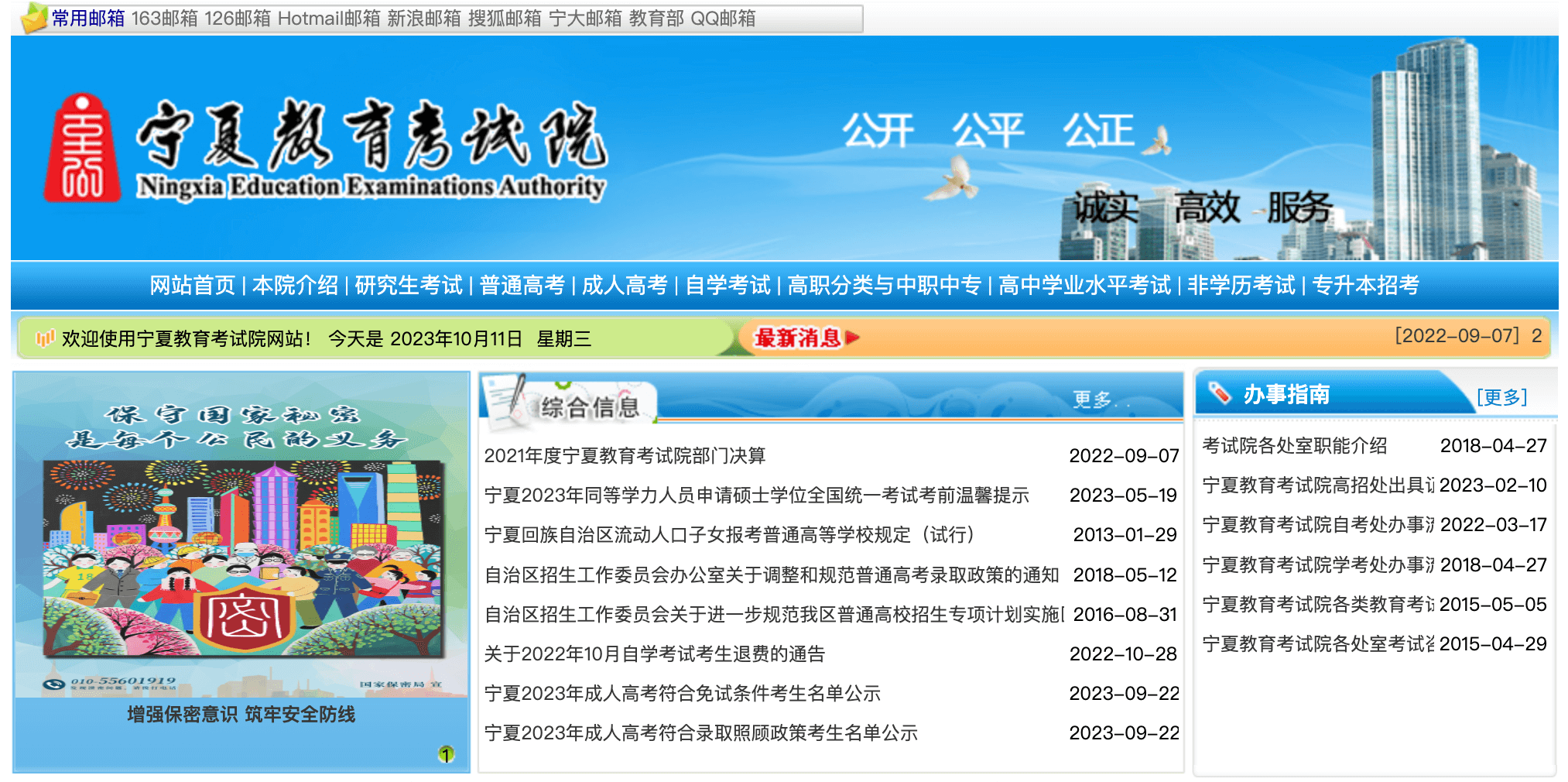Open 高中学业水平考试 navigation item
This screenshot has height=782, width=1568.
pyautogui.click(x=1084, y=286)
